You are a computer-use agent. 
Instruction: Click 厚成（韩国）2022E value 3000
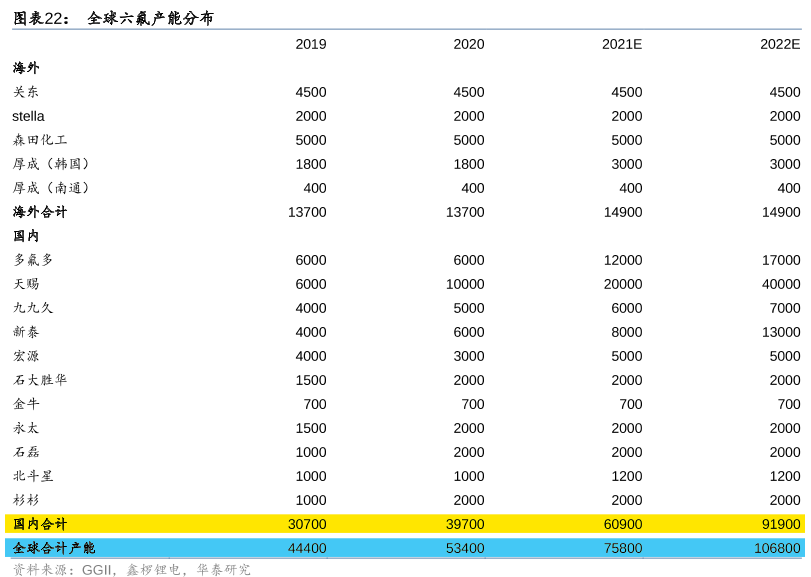tap(785, 164)
